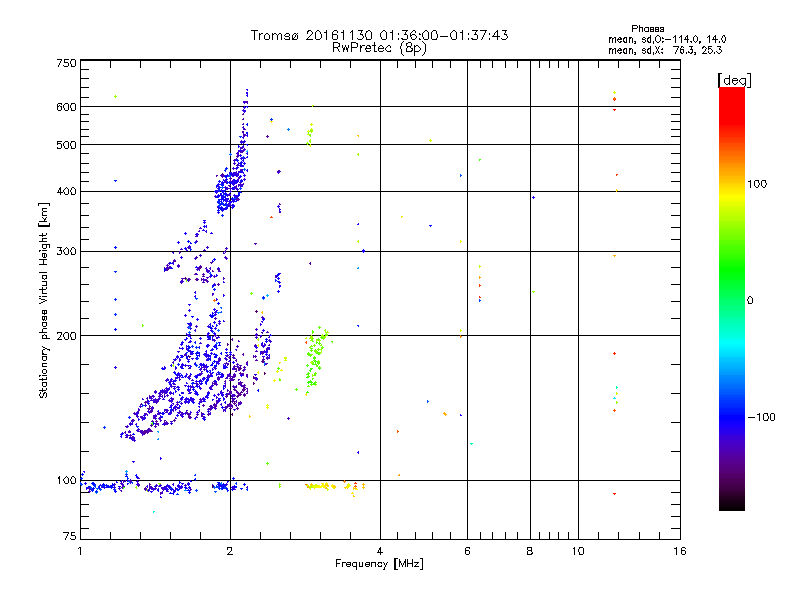Click the 'mean, sd,X: 76.3, 25.3' statistic
This screenshot has width=800, height=600.
665,50
